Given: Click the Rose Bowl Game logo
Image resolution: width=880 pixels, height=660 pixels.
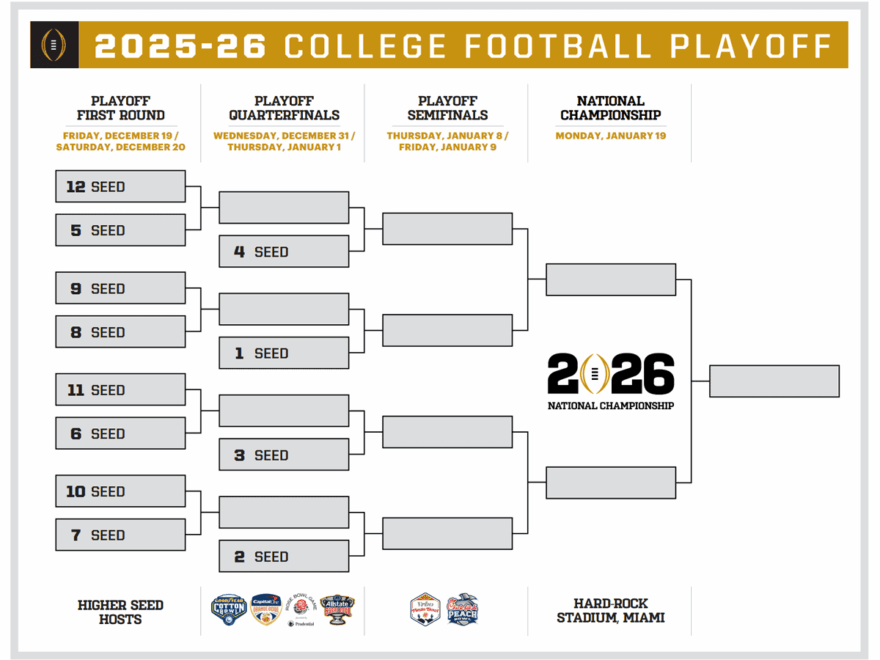Looking at the screenshot, I should (301, 607).
